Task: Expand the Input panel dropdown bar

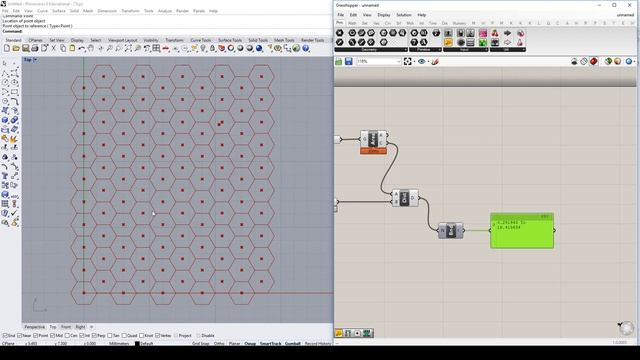Action: [466, 50]
